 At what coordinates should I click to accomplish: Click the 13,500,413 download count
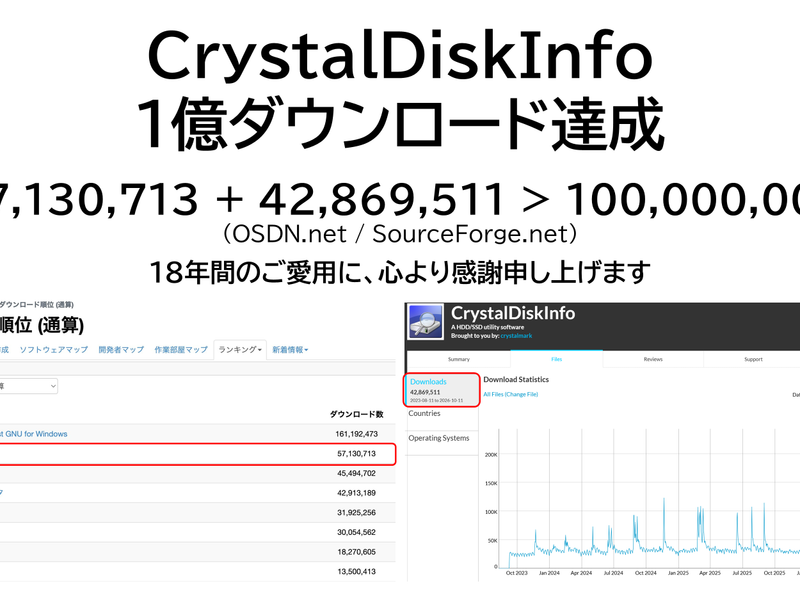pyautogui.click(x=356, y=571)
